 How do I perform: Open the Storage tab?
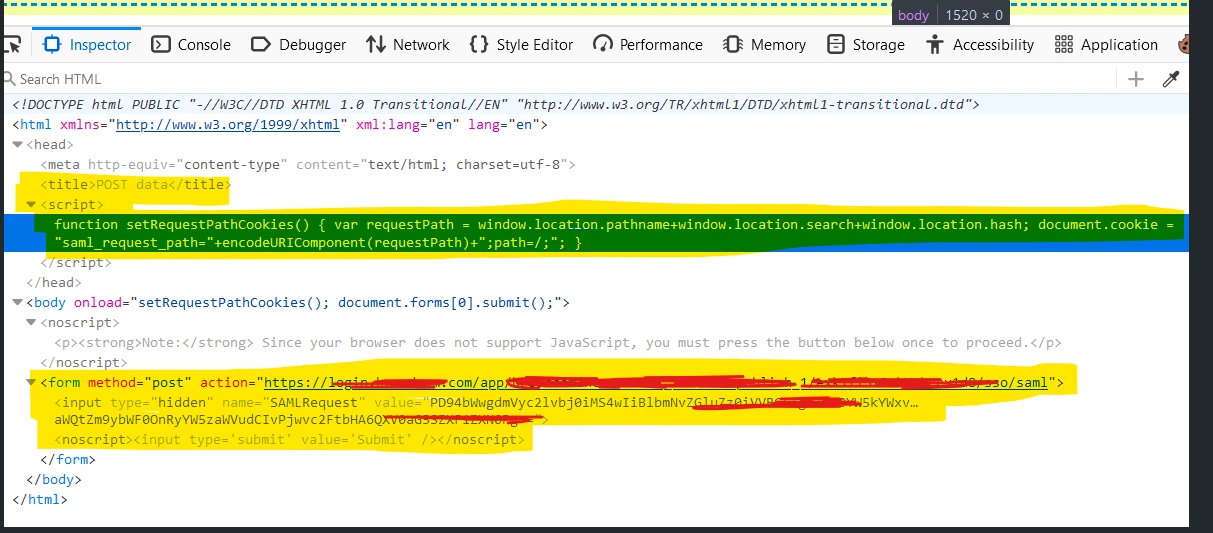click(866, 45)
